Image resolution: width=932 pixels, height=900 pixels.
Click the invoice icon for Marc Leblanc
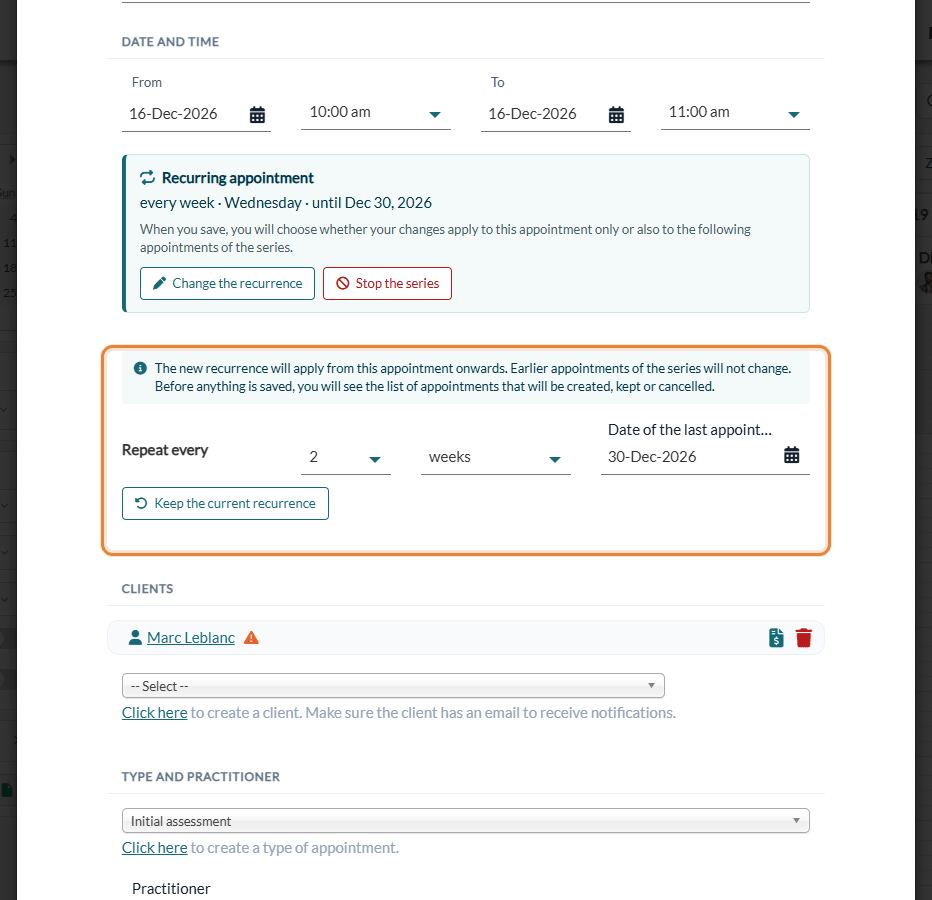(x=776, y=637)
